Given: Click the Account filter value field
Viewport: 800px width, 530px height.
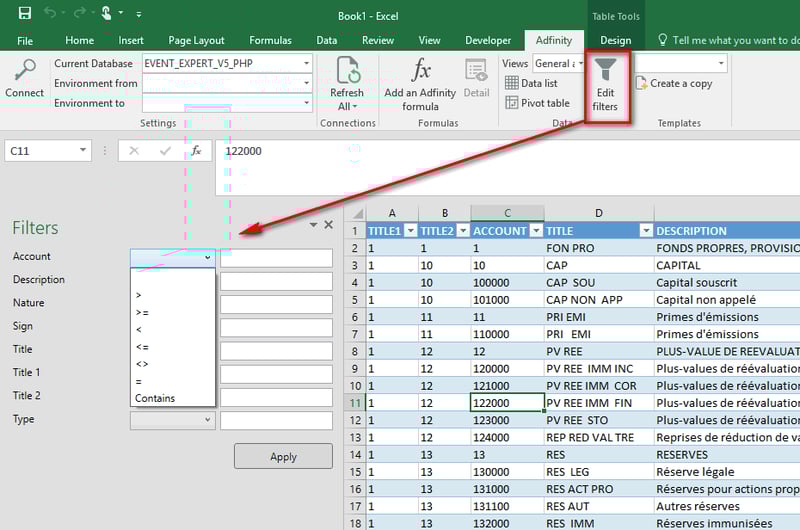Looking at the screenshot, I should click(x=276, y=258).
